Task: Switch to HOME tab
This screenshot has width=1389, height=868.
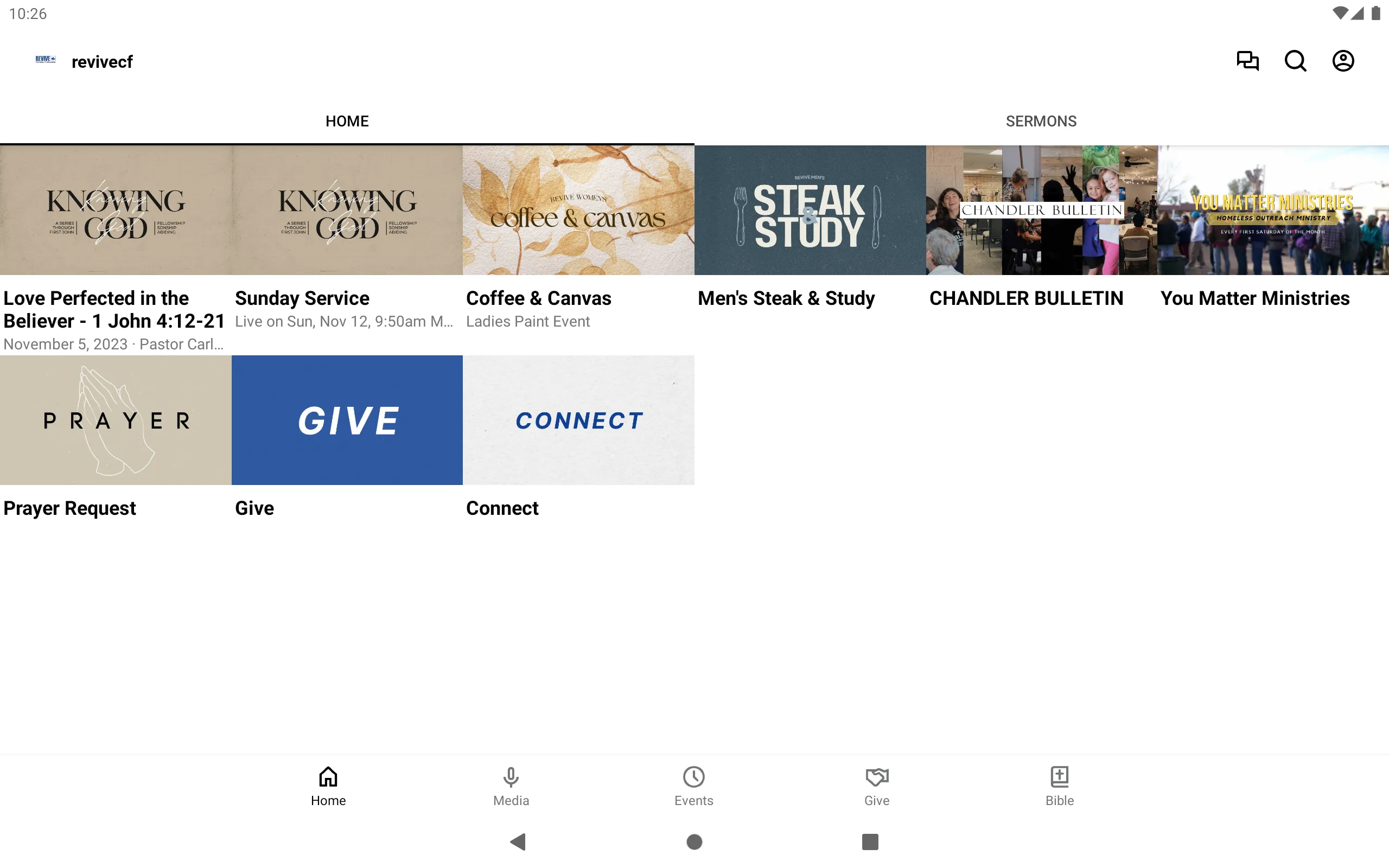Action: [347, 121]
